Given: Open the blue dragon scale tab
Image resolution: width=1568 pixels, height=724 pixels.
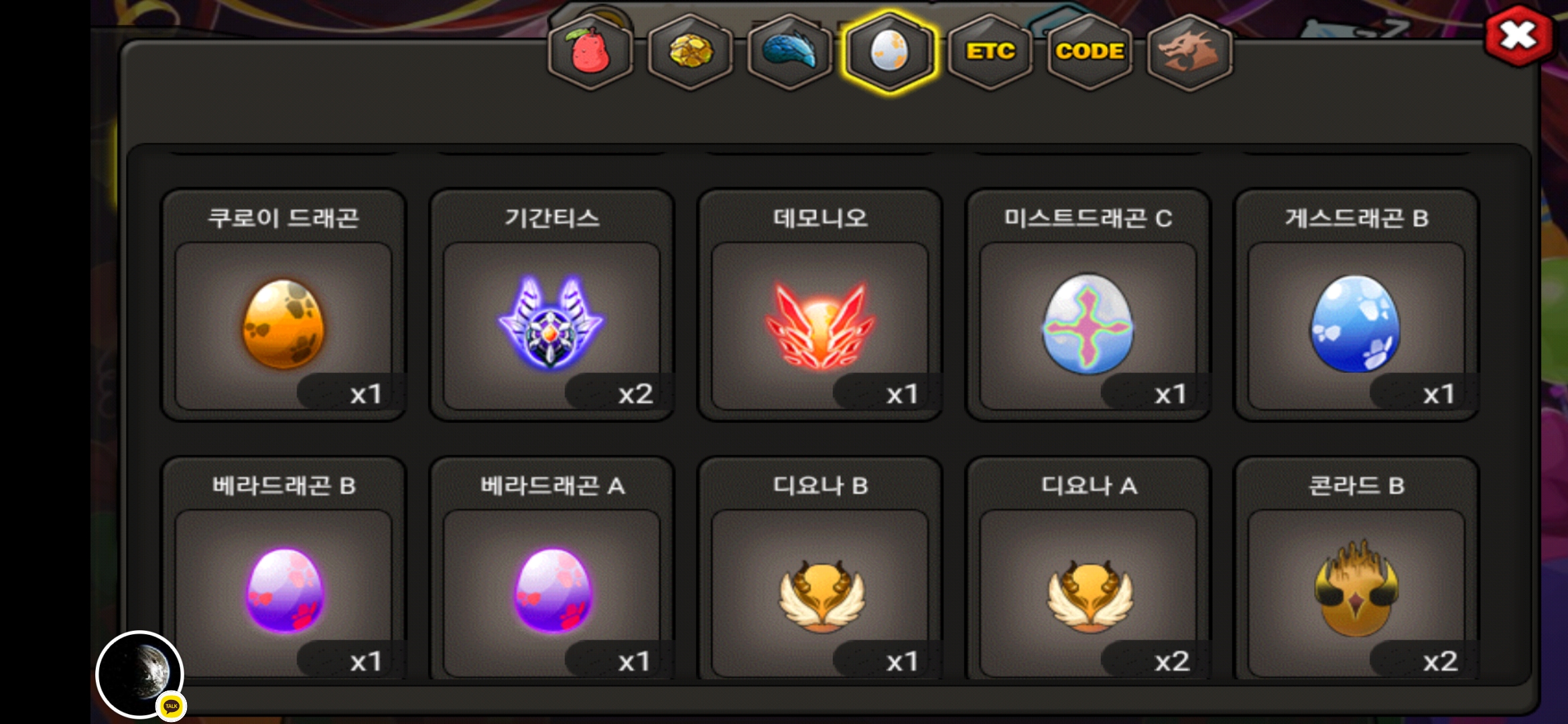Looking at the screenshot, I should coord(790,52).
